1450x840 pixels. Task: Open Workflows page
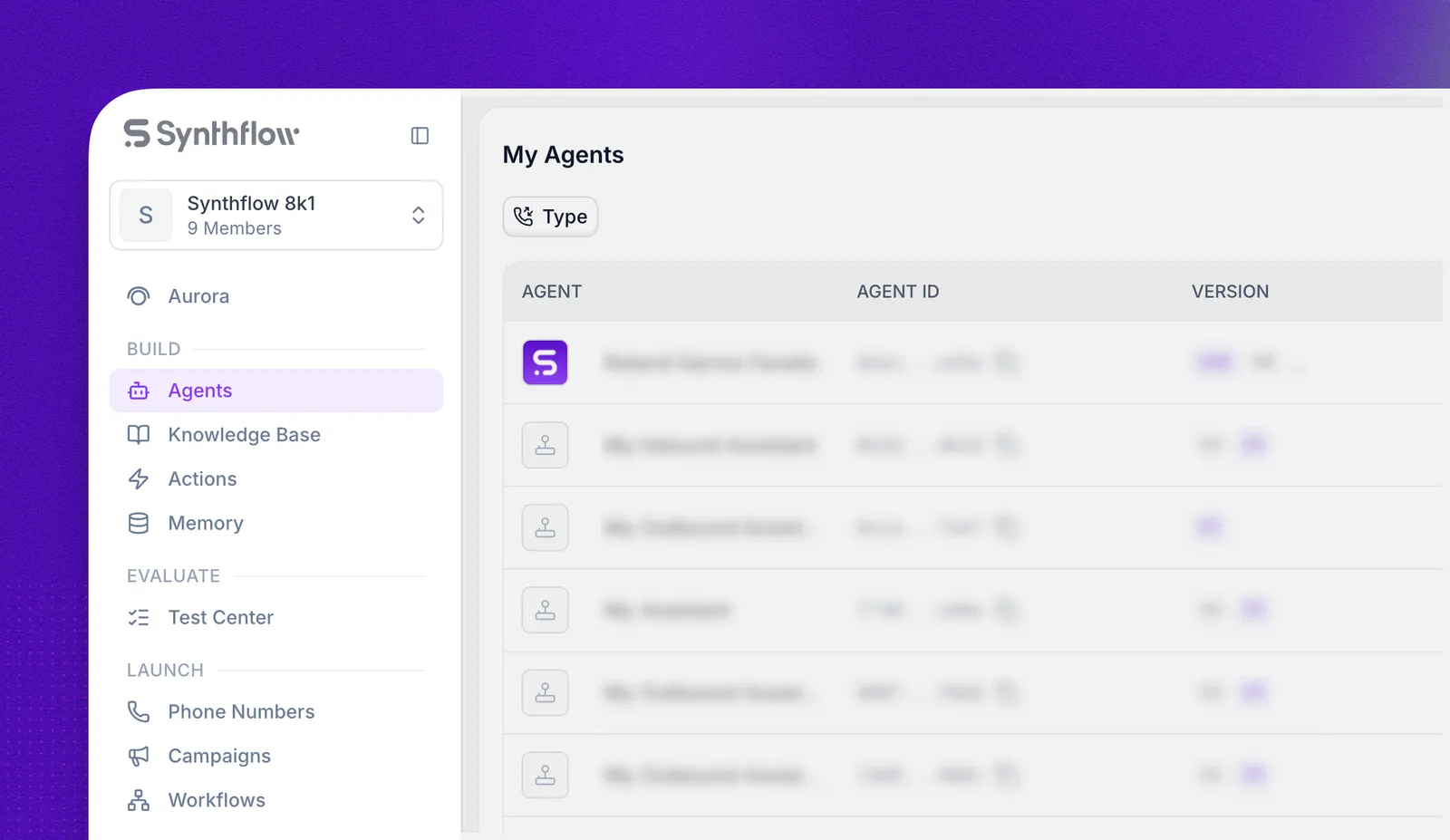276,801
